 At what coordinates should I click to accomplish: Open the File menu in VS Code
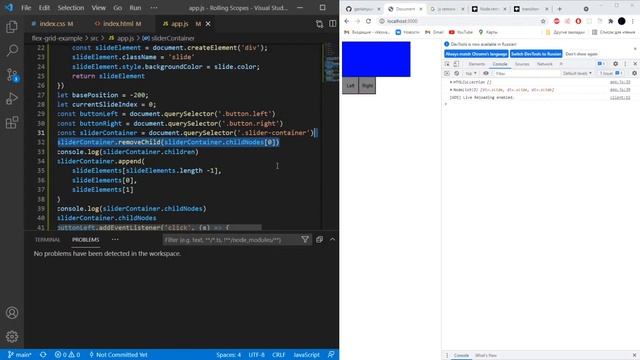coord(26,8)
